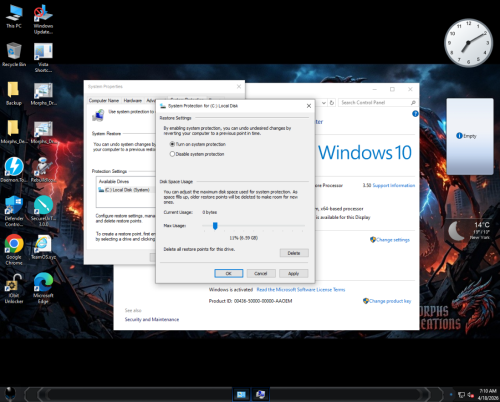
Task: Open the Recycle Bin icon
Action: point(14,55)
